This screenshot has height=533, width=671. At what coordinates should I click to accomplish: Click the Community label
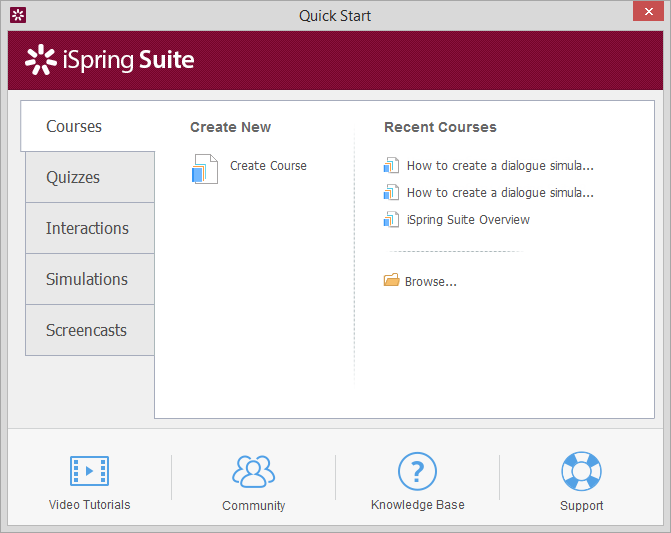coord(253,506)
